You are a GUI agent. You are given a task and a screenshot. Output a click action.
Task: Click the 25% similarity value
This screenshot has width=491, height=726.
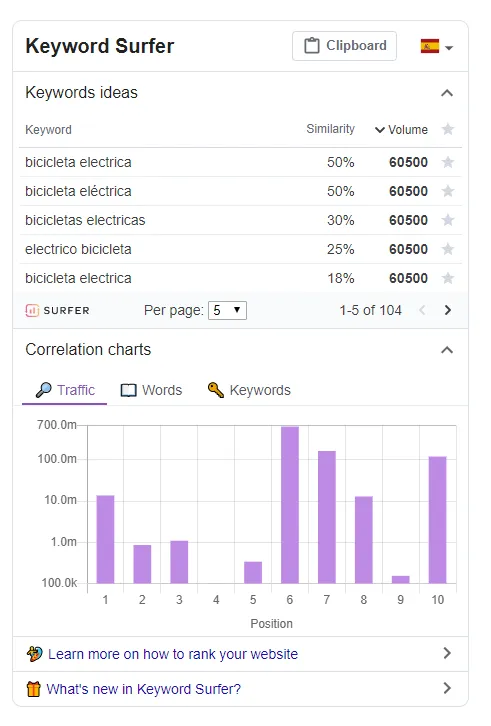(340, 249)
